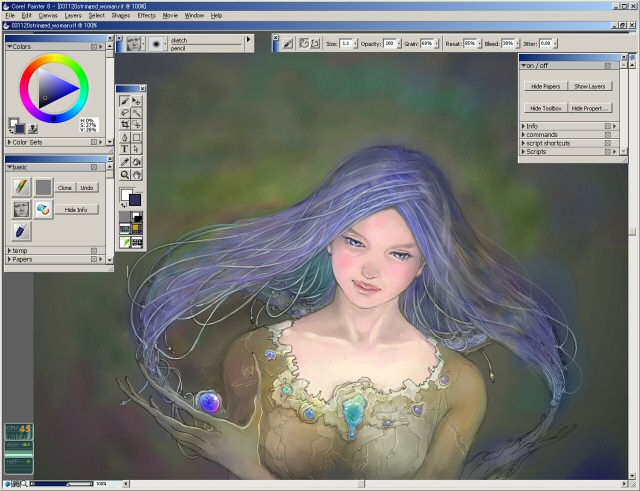The height and width of the screenshot is (491, 640).
Task: Expand the Scripts palette
Action: pyautogui.click(x=523, y=151)
